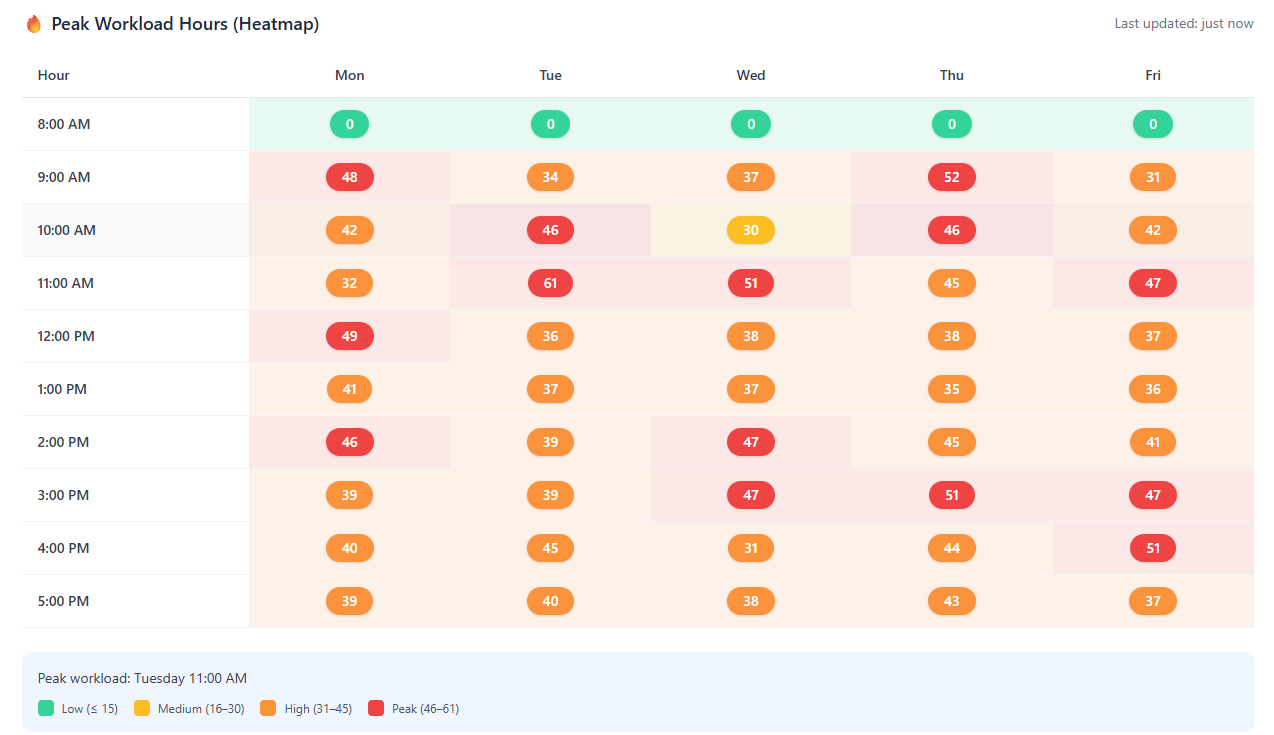Image resolution: width=1274 pixels, height=735 pixels.
Task: Select the green zero badge for Monday 8:00 AM
Action: pyautogui.click(x=349, y=124)
